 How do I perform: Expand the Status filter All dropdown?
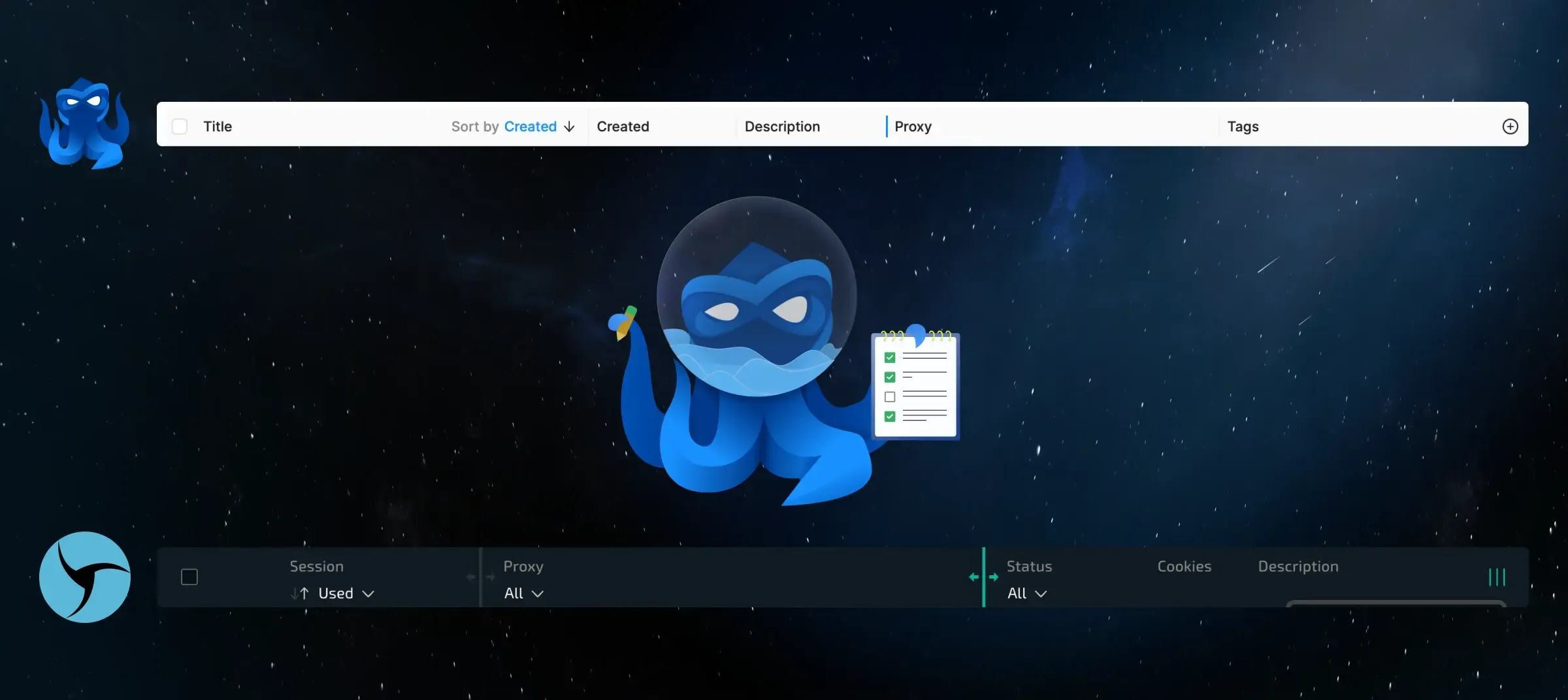point(1026,594)
